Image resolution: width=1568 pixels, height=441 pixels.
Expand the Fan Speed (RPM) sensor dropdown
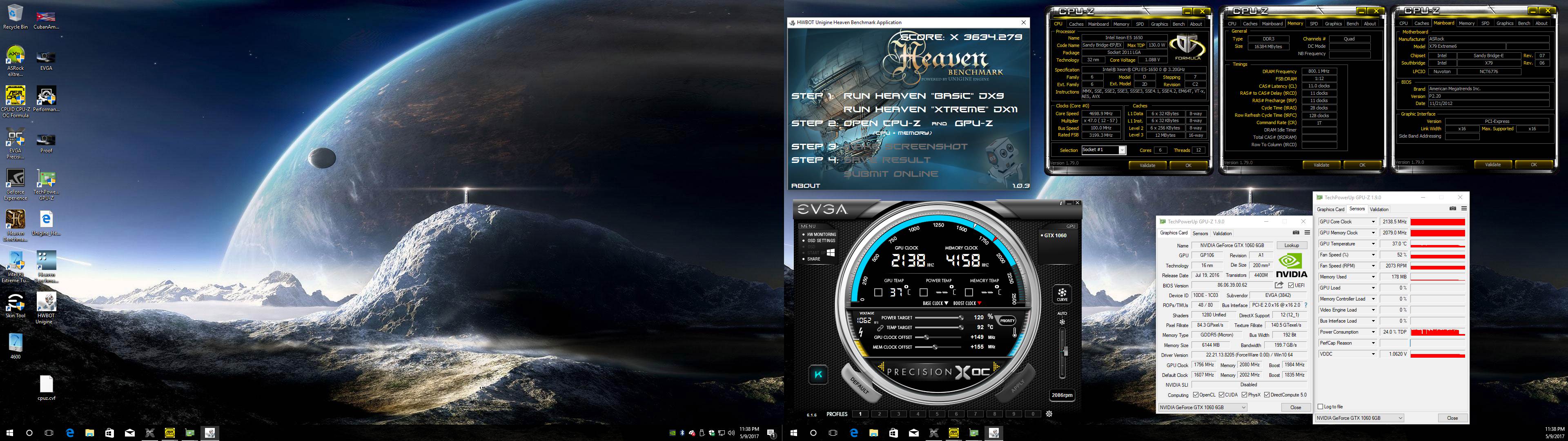point(1373,265)
